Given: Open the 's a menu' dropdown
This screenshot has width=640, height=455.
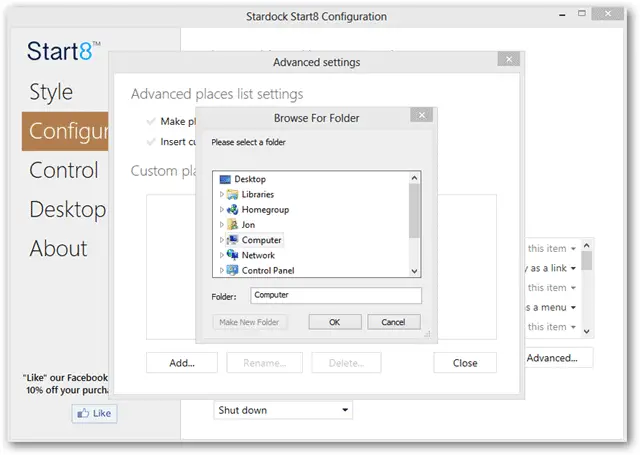Looking at the screenshot, I should point(573,307).
